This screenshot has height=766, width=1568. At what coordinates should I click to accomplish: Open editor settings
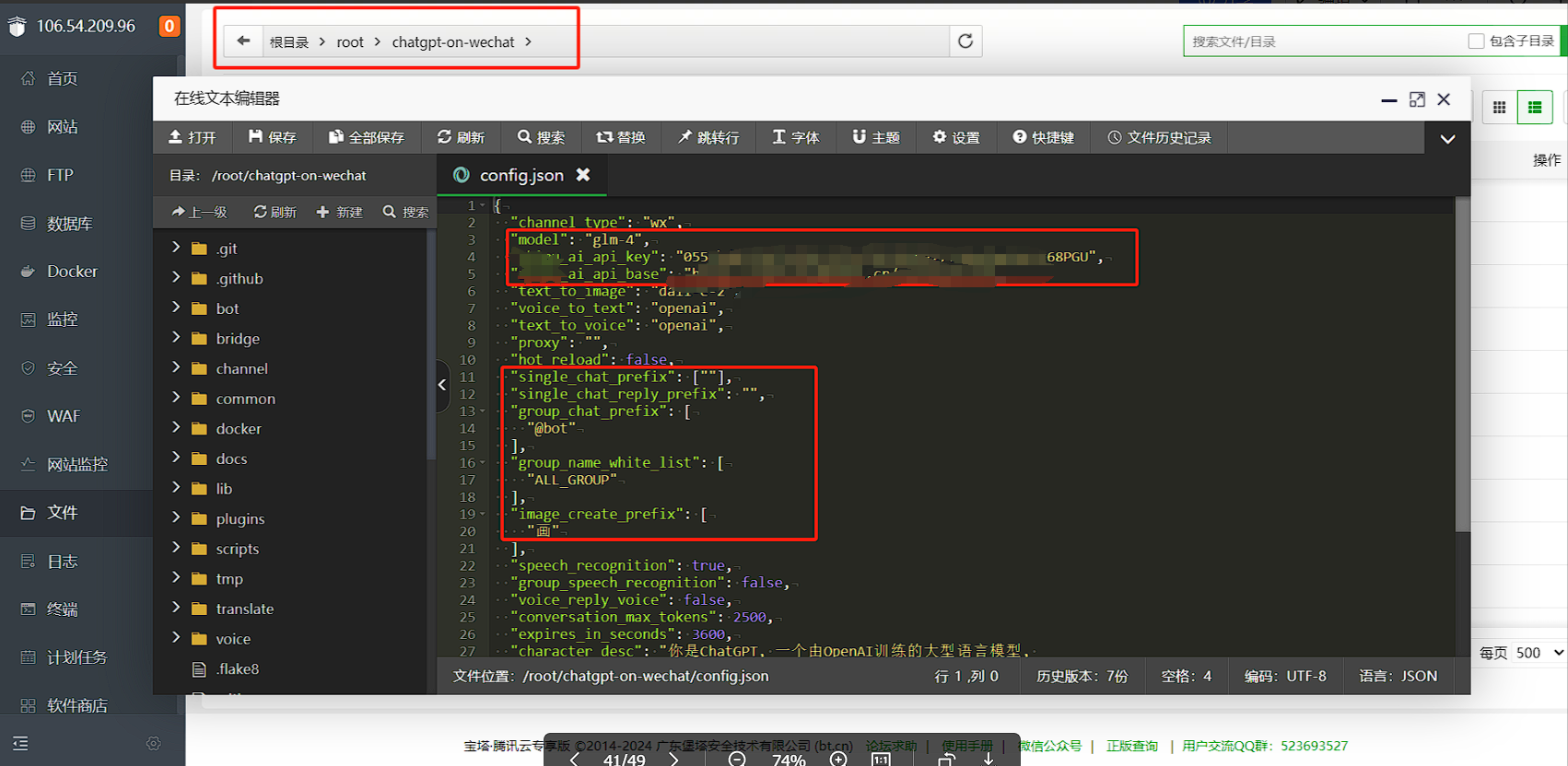[x=956, y=137]
